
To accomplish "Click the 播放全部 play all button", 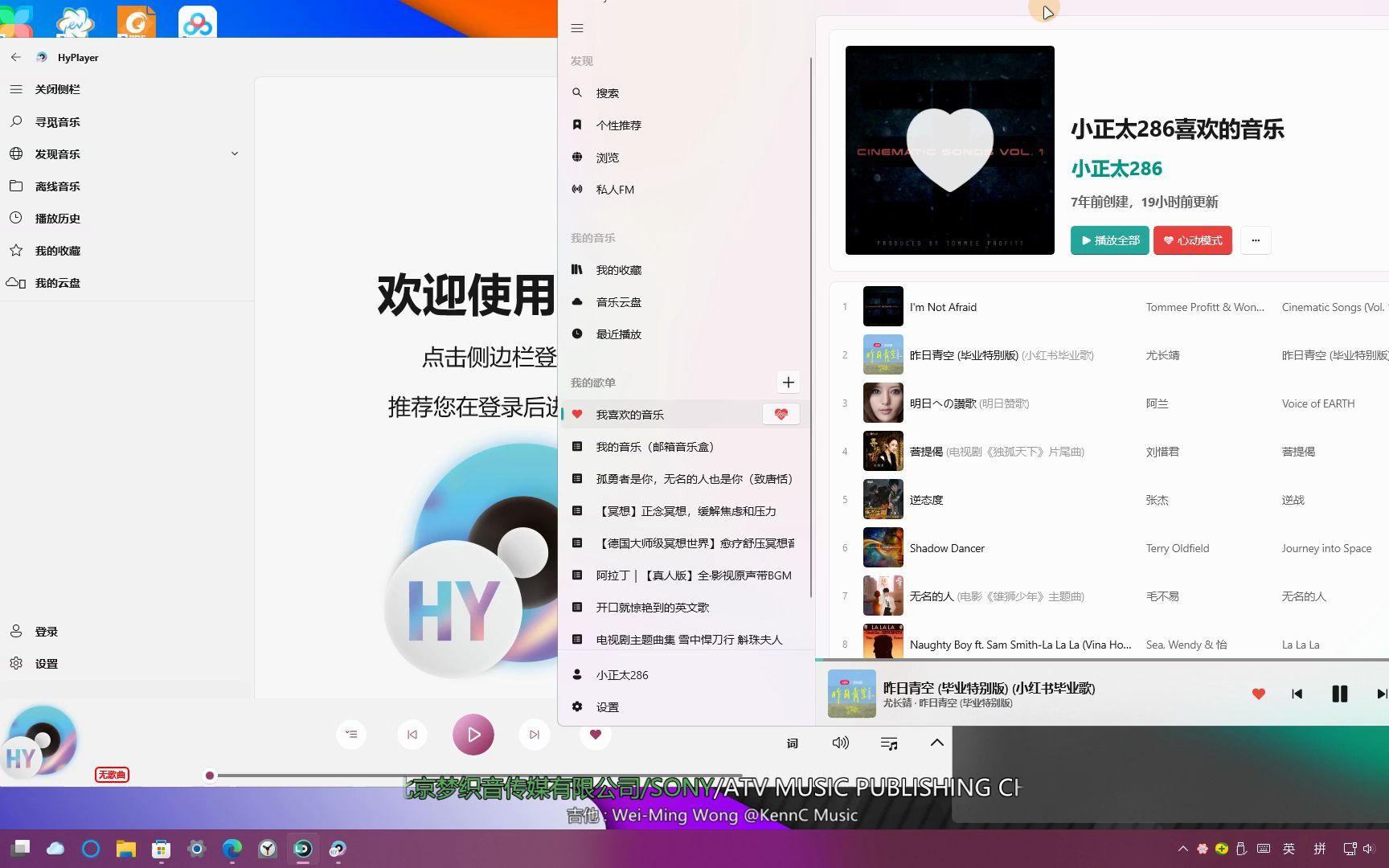I will [1109, 240].
